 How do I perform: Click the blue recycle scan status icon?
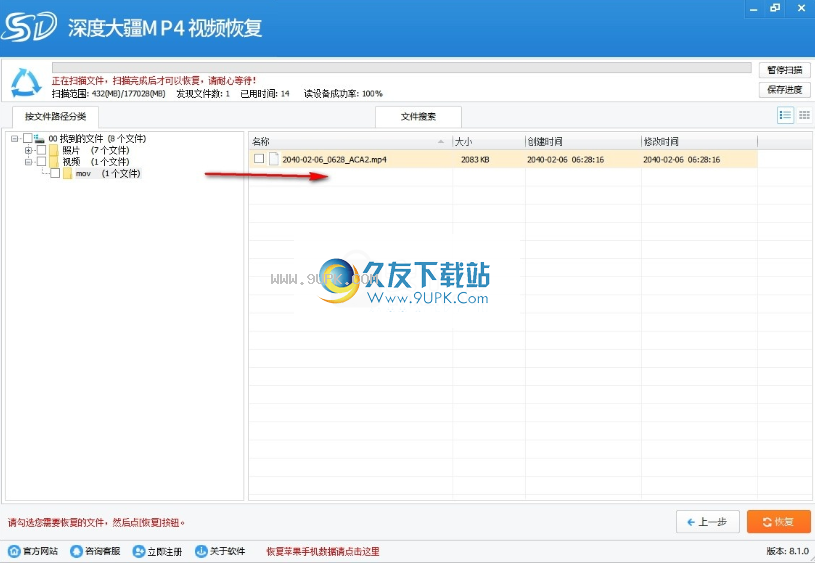tap(26, 82)
